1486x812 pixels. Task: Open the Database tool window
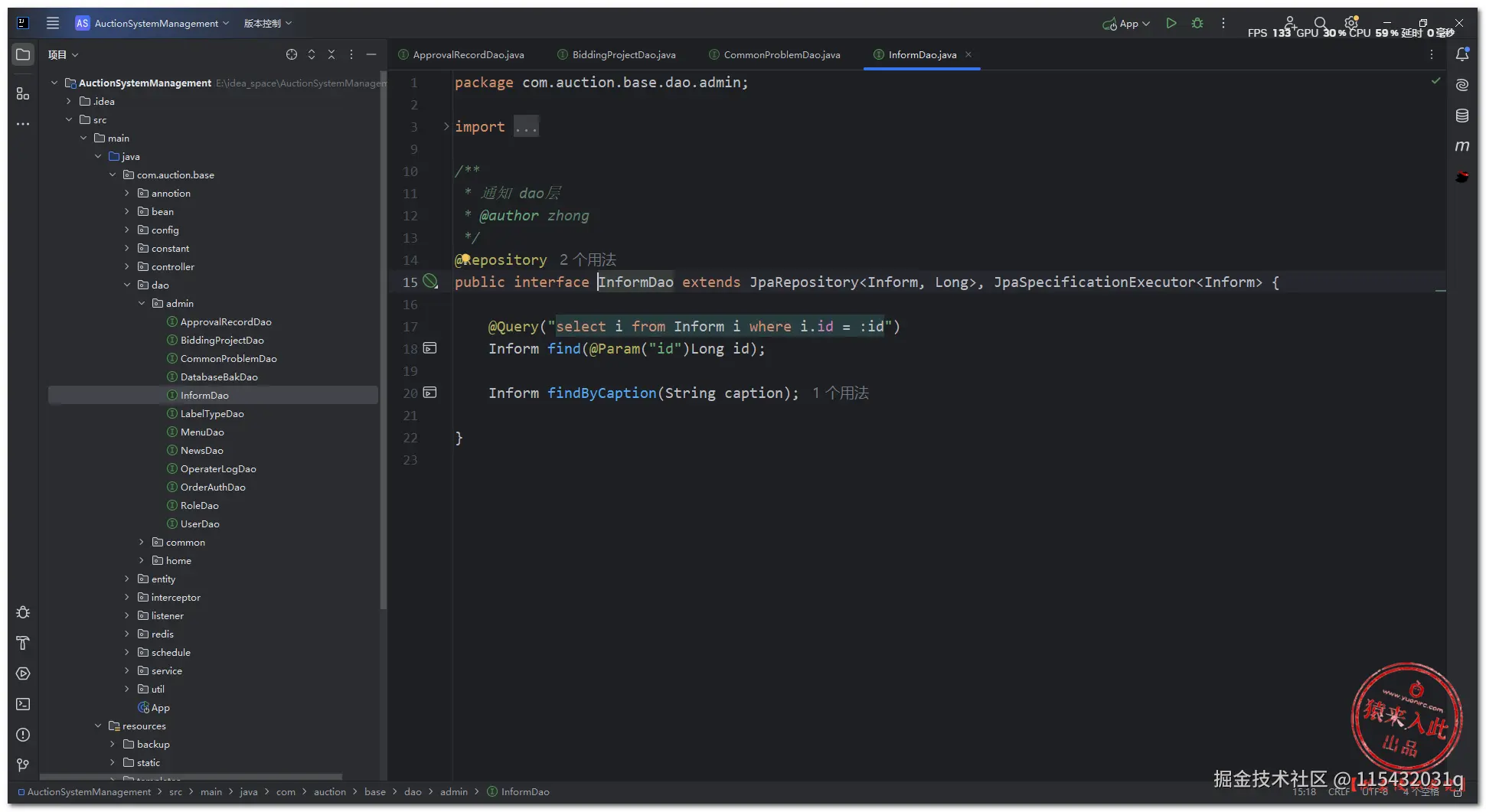1462,116
